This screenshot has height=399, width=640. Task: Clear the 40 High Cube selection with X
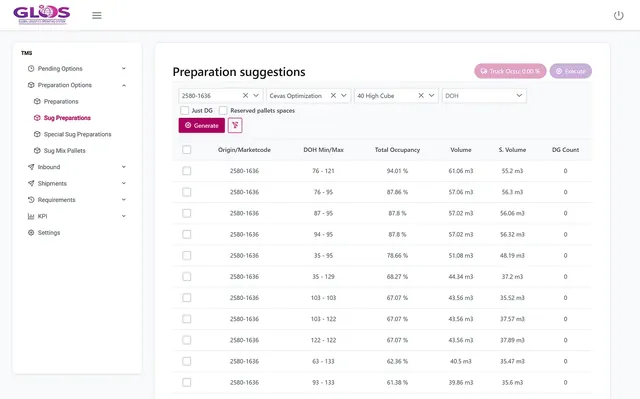(x=421, y=95)
